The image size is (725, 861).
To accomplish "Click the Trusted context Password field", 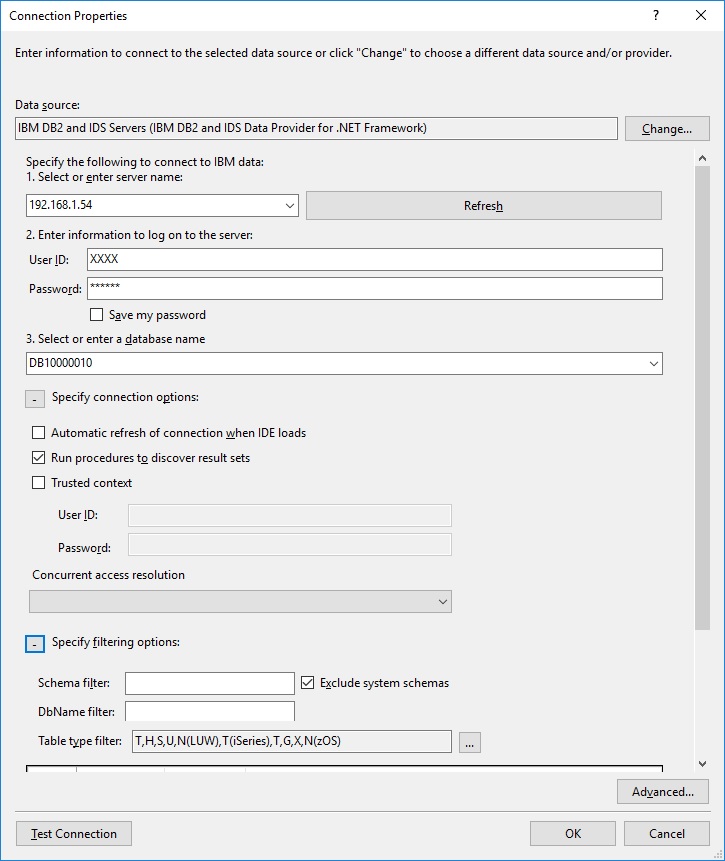I will (x=290, y=545).
